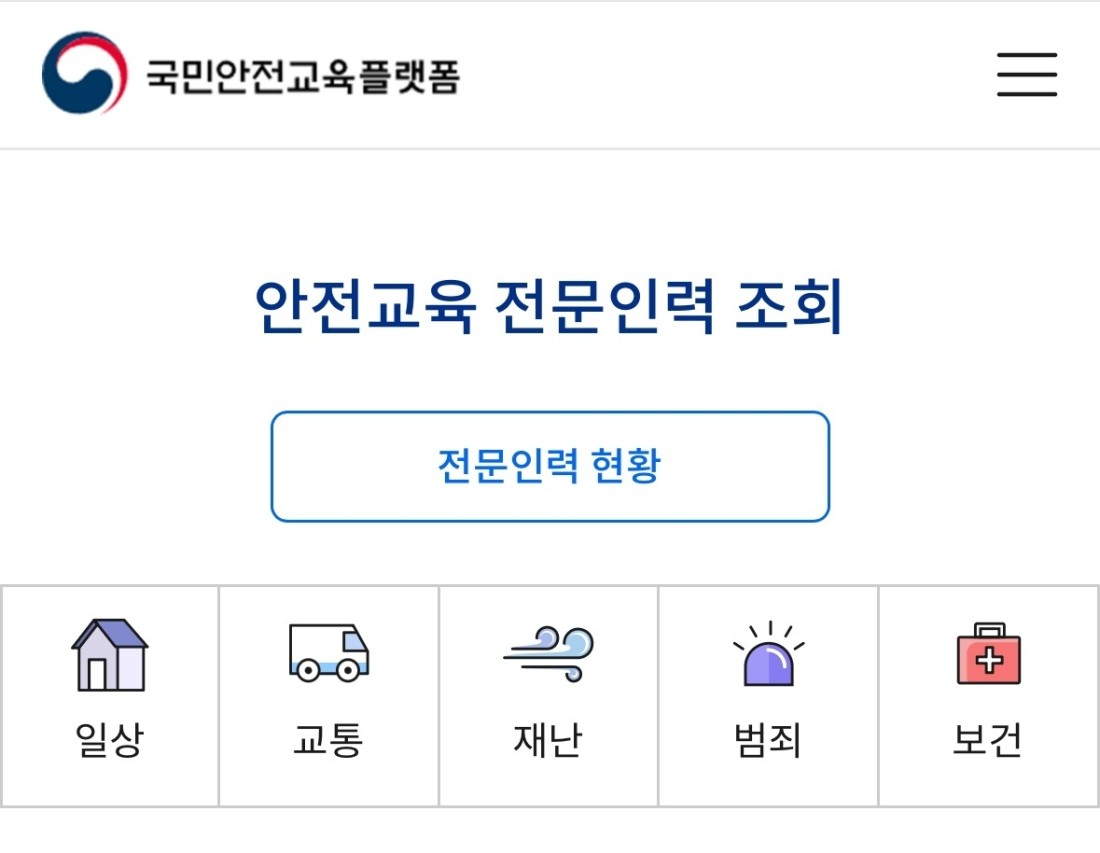Tap the 보건 text label
Image resolution: width=1100 pixels, height=853 pixels.
(987, 739)
